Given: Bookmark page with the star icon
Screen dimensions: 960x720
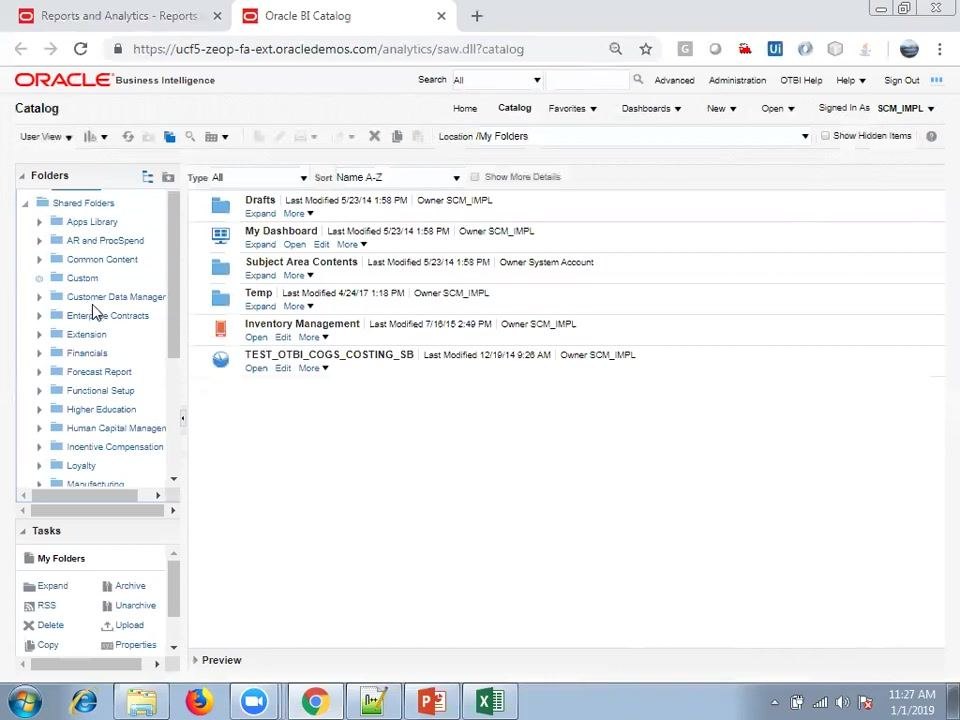Looking at the screenshot, I should click(x=645, y=49).
